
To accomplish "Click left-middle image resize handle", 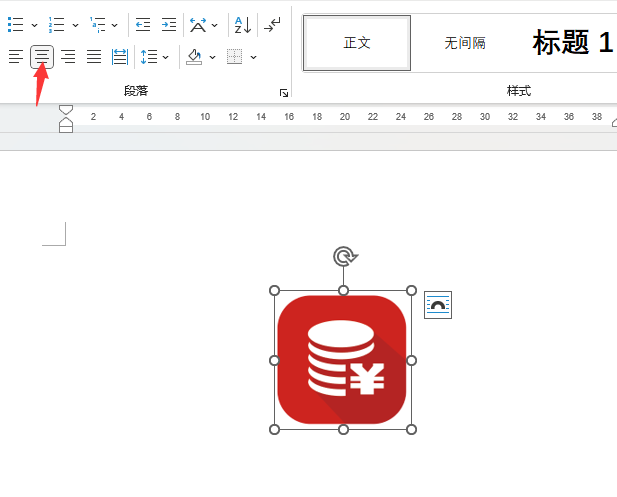I will click(x=274, y=360).
